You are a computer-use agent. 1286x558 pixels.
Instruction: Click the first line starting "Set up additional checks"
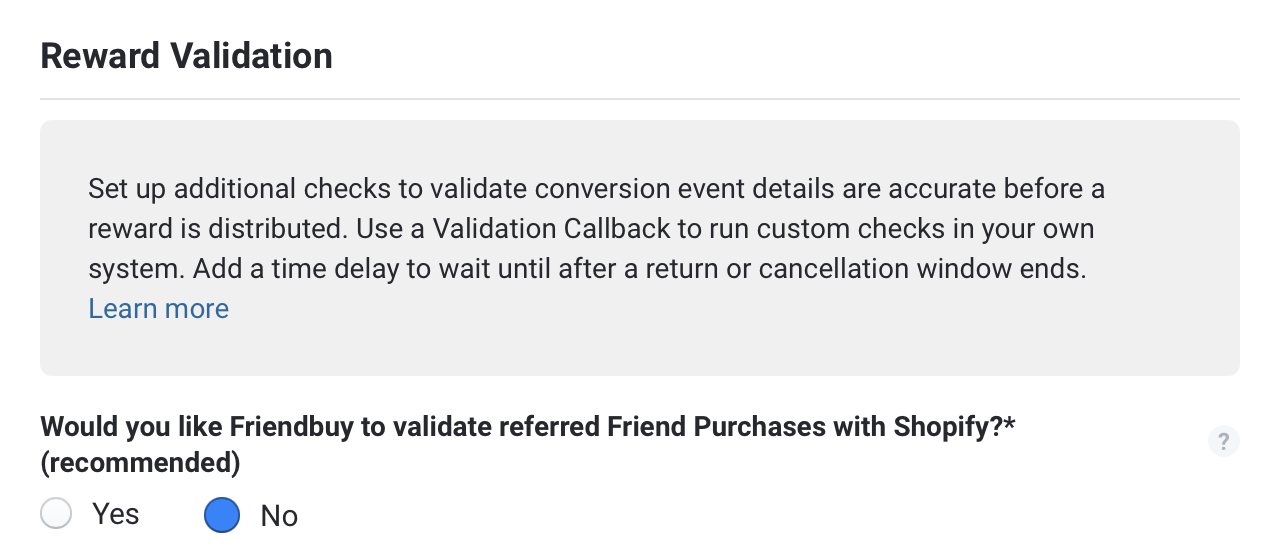pyautogui.click(x=597, y=188)
